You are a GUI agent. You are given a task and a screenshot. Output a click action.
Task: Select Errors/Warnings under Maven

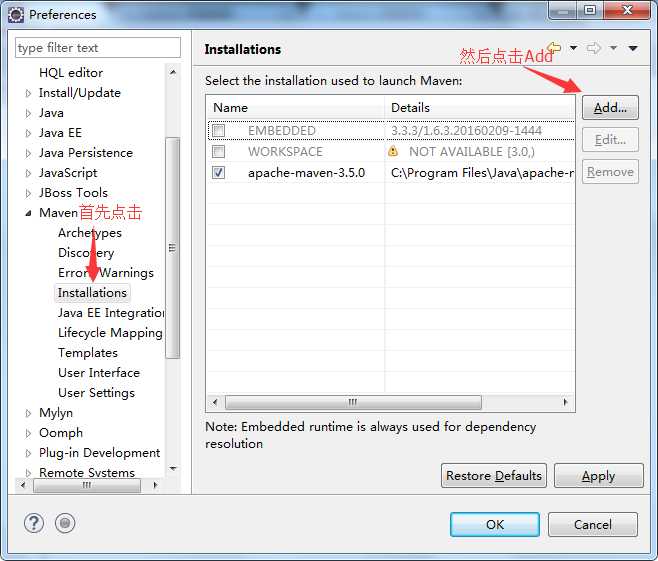tap(106, 273)
